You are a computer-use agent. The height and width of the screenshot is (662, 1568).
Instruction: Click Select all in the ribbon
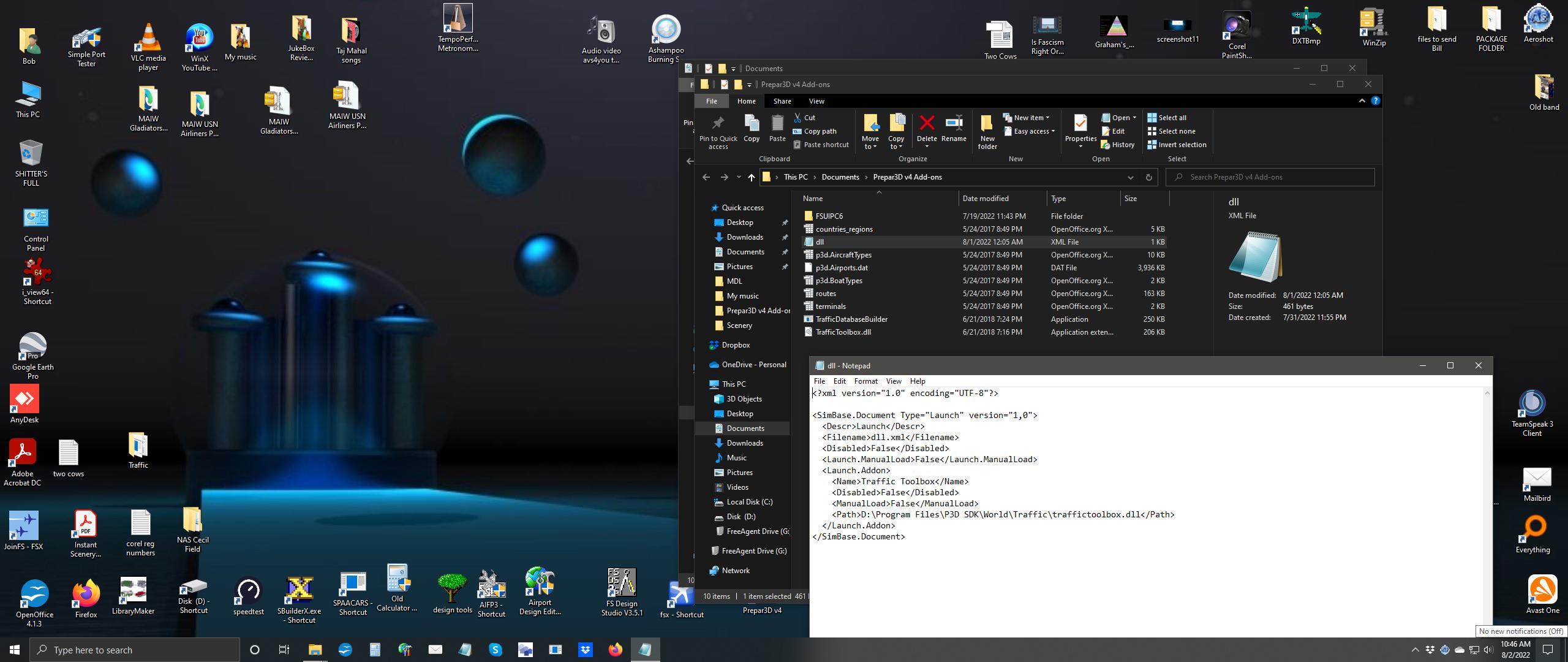(1167, 118)
